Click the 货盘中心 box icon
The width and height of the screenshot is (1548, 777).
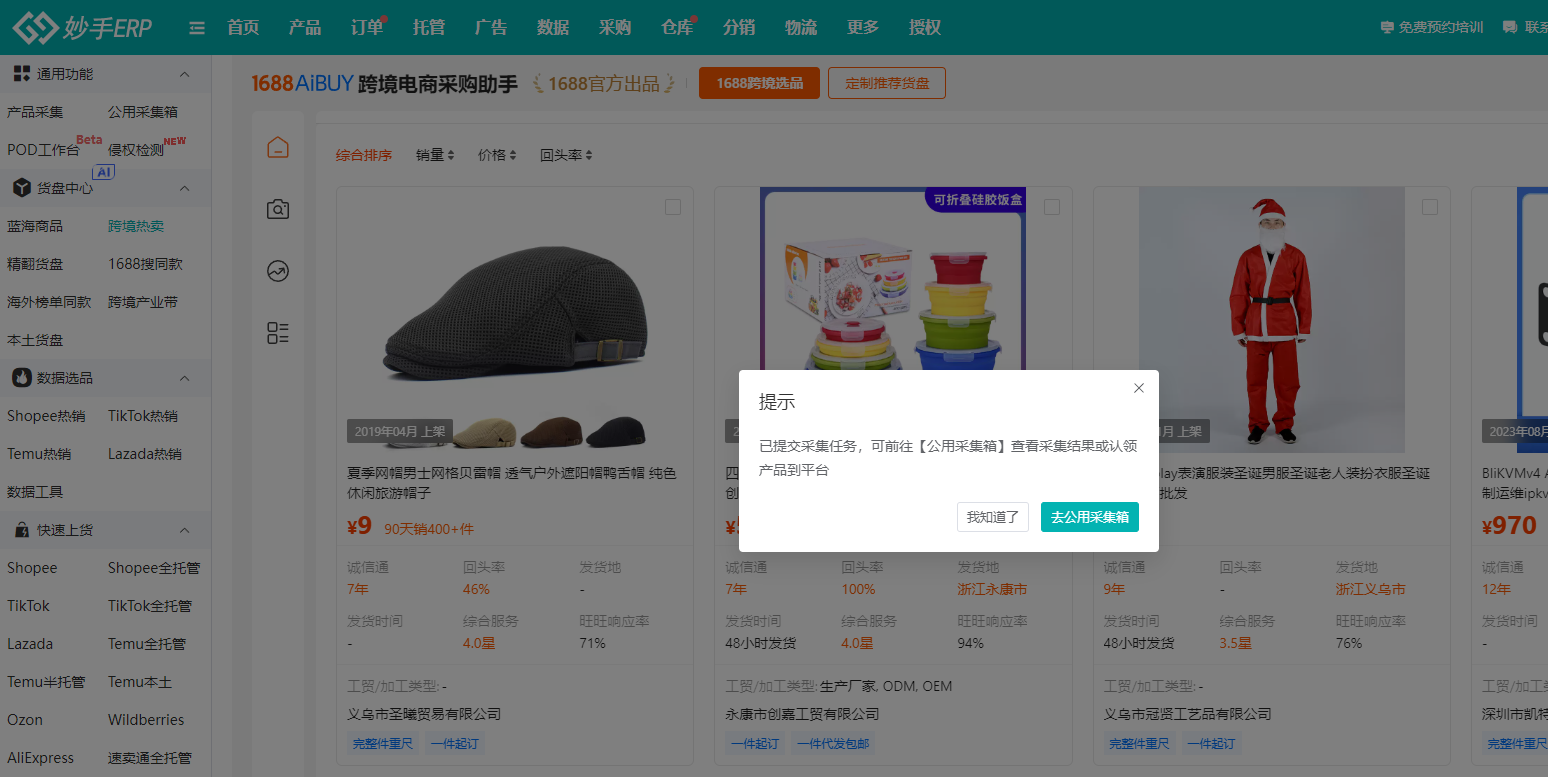tap(22, 188)
